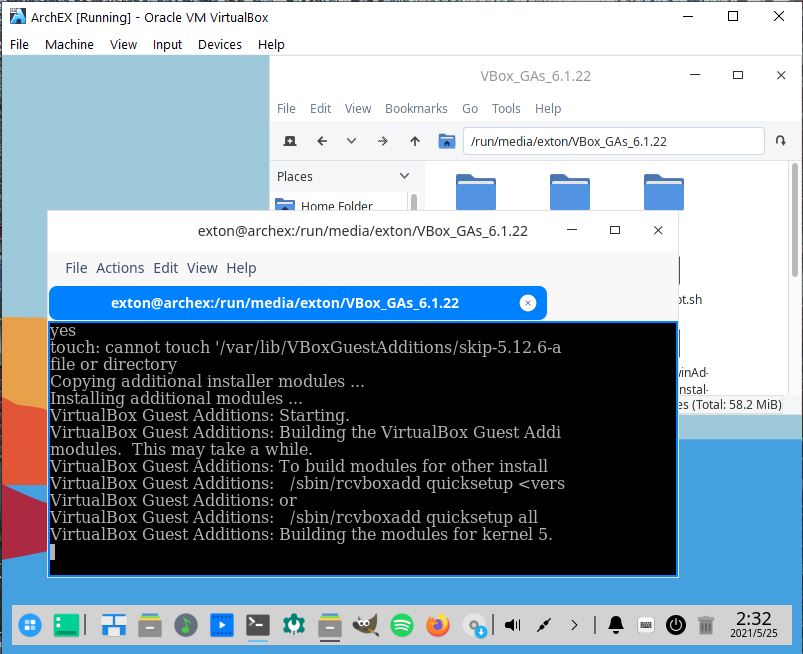This screenshot has height=654, width=803.
Task: Open the file manager Edit menu
Action: click(x=321, y=109)
